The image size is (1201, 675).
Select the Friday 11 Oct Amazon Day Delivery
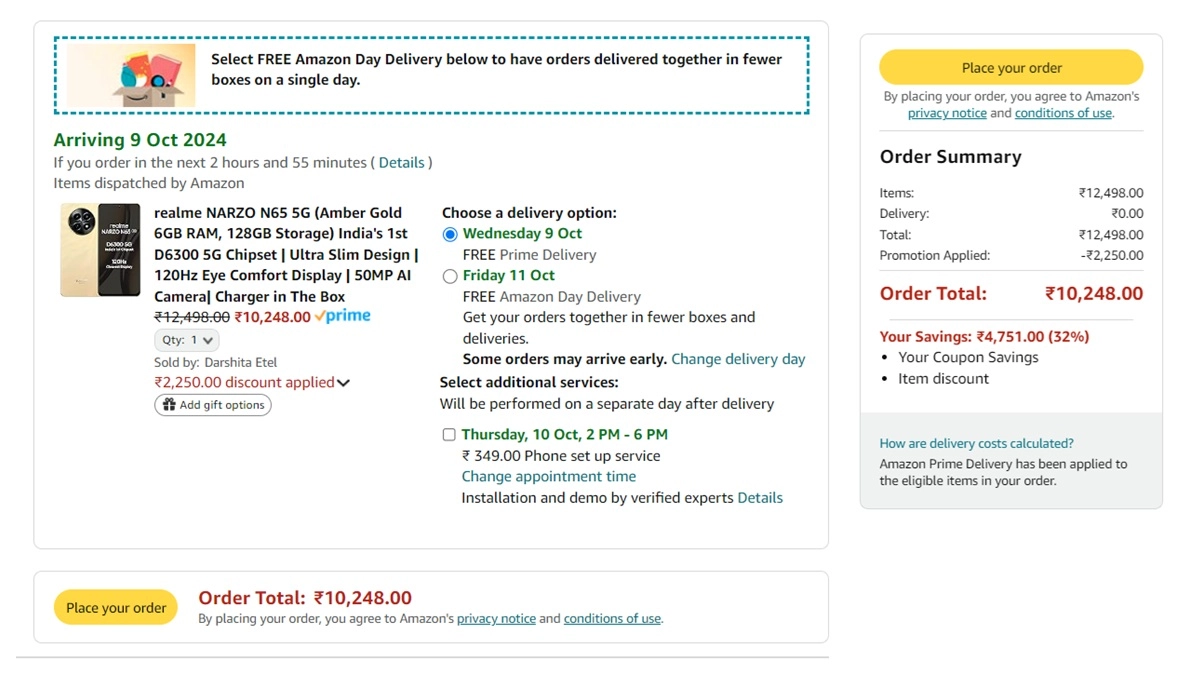point(451,275)
